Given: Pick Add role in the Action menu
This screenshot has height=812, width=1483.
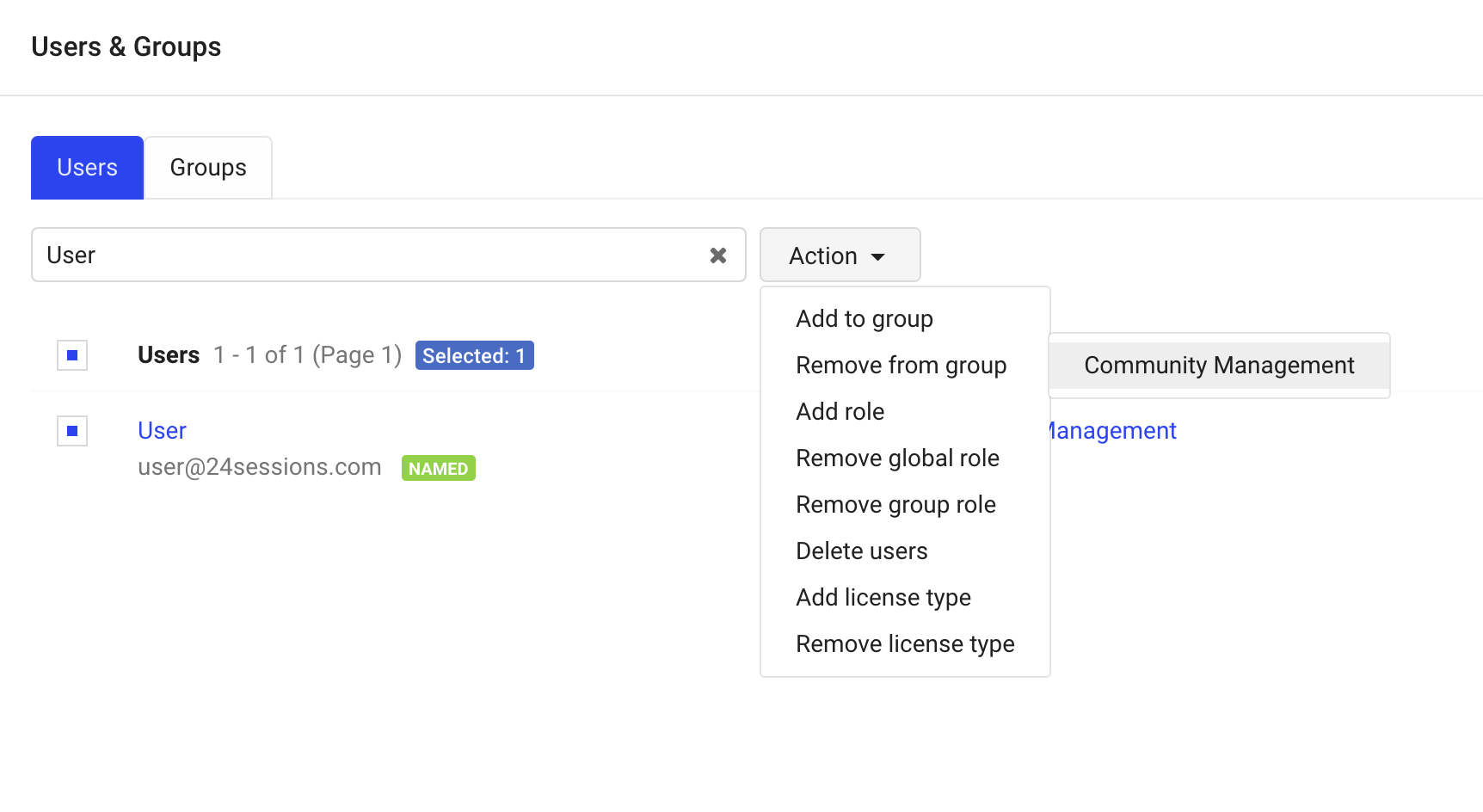Looking at the screenshot, I should [840, 412].
